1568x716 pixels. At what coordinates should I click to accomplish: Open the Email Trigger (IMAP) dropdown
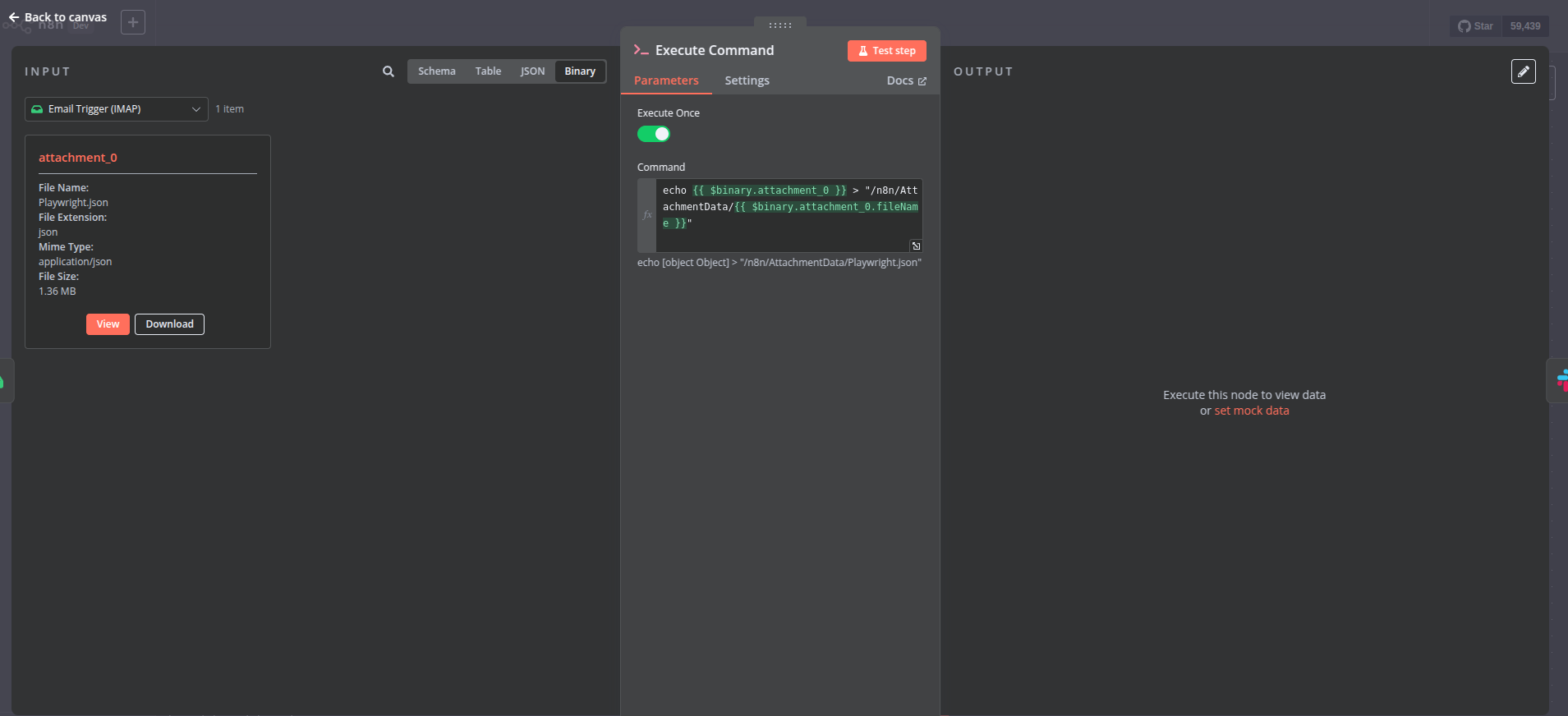click(x=116, y=109)
